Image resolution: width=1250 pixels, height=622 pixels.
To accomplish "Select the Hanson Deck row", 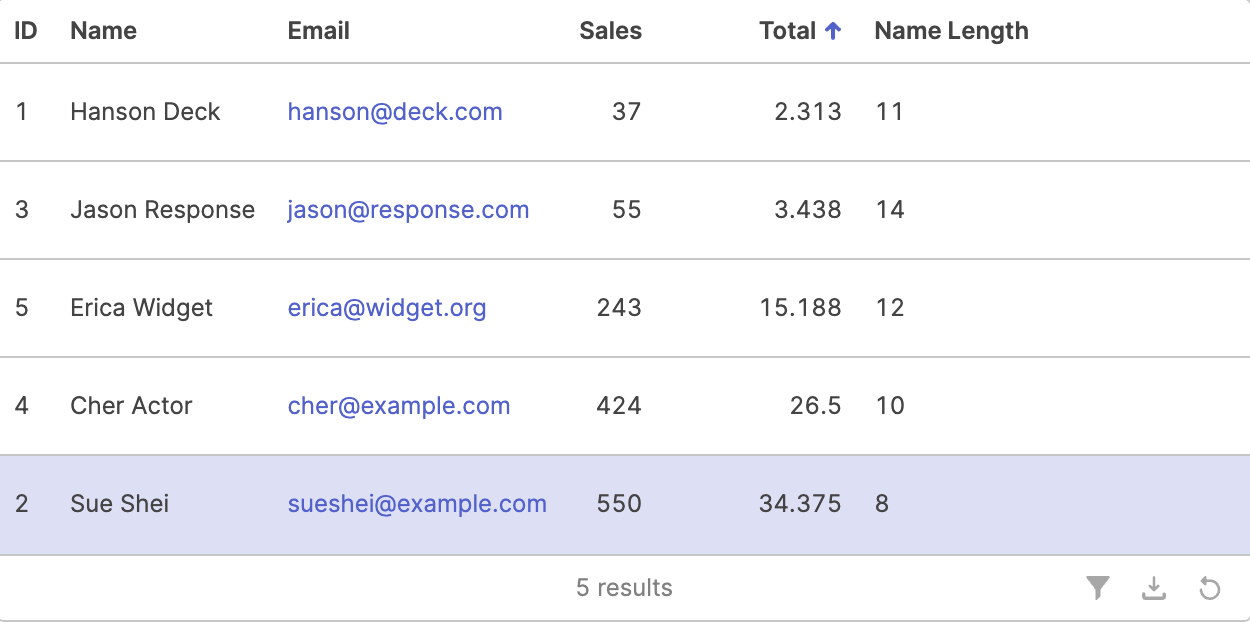I will 625,112.
